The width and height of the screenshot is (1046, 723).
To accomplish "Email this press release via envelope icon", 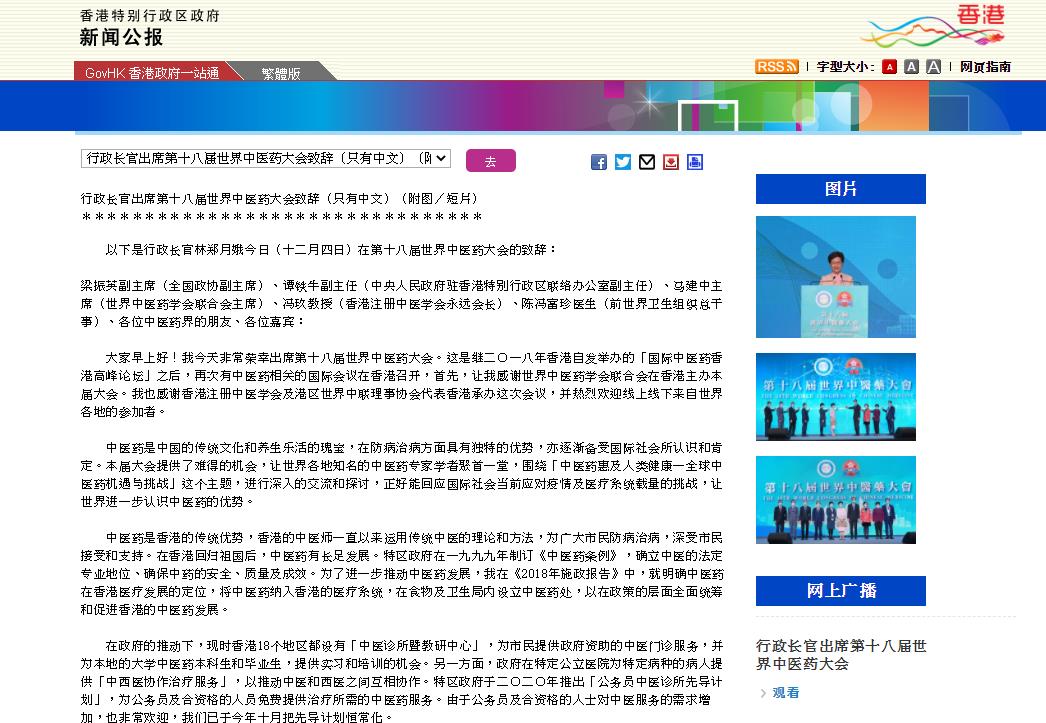I will (x=647, y=162).
